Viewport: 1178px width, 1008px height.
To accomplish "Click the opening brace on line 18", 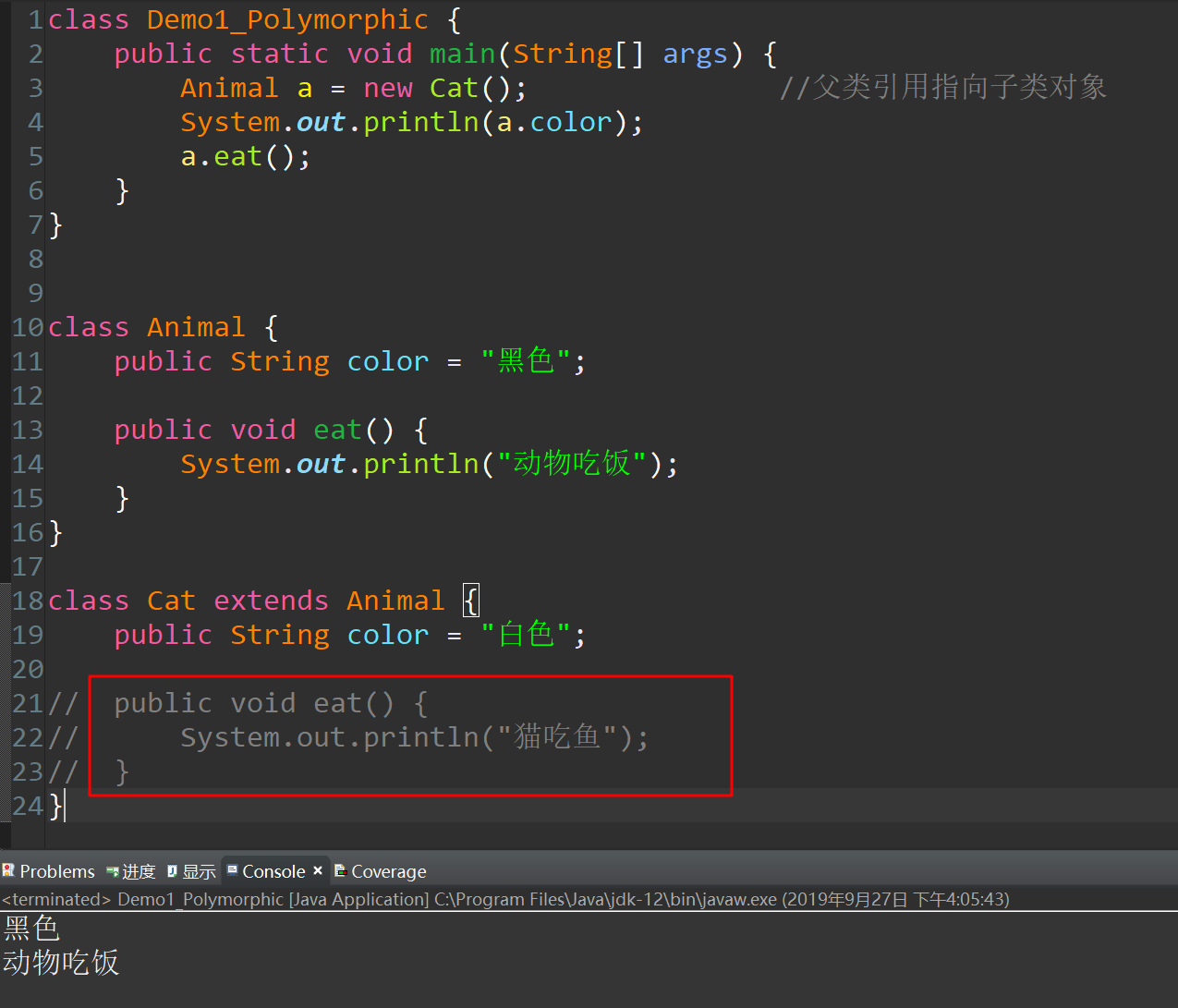I will 471,601.
